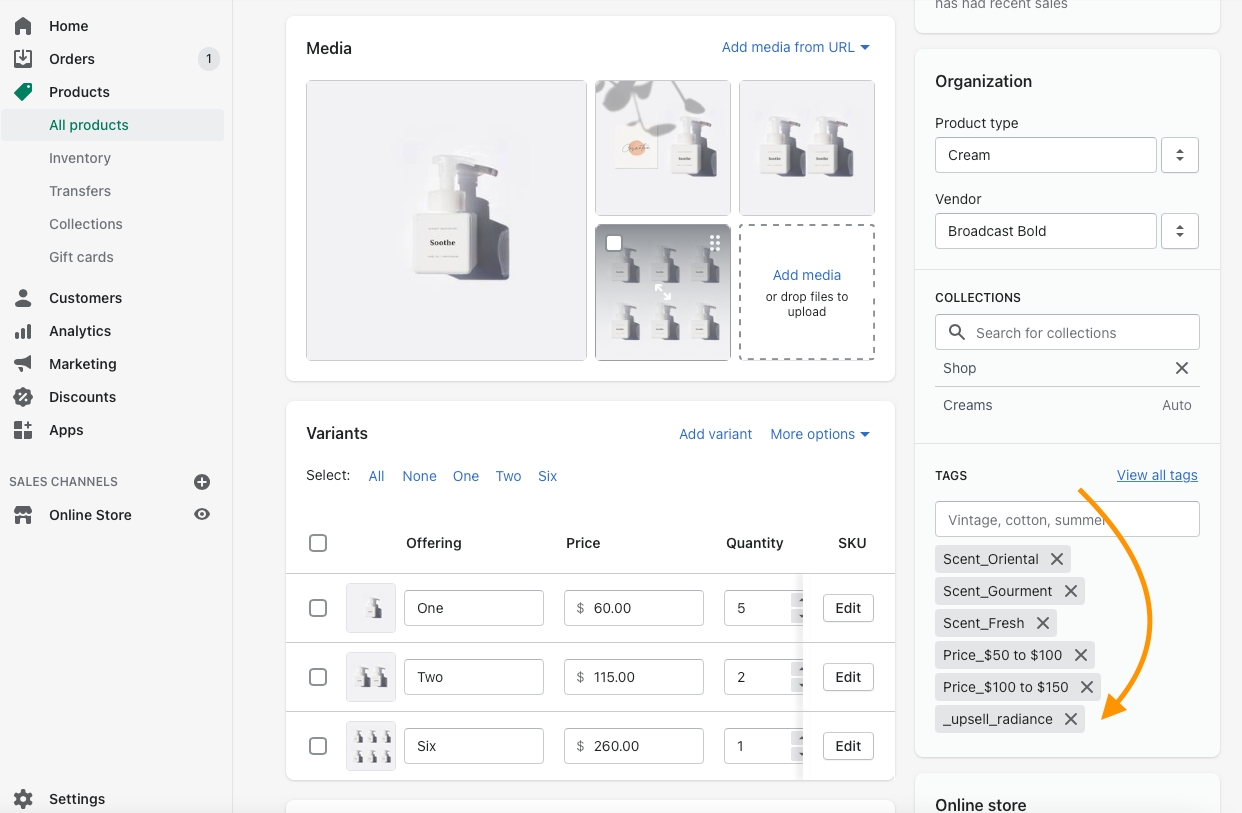Click the Home icon in sidebar
Image resolution: width=1242 pixels, height=813 pixels.
coord(23,26)
